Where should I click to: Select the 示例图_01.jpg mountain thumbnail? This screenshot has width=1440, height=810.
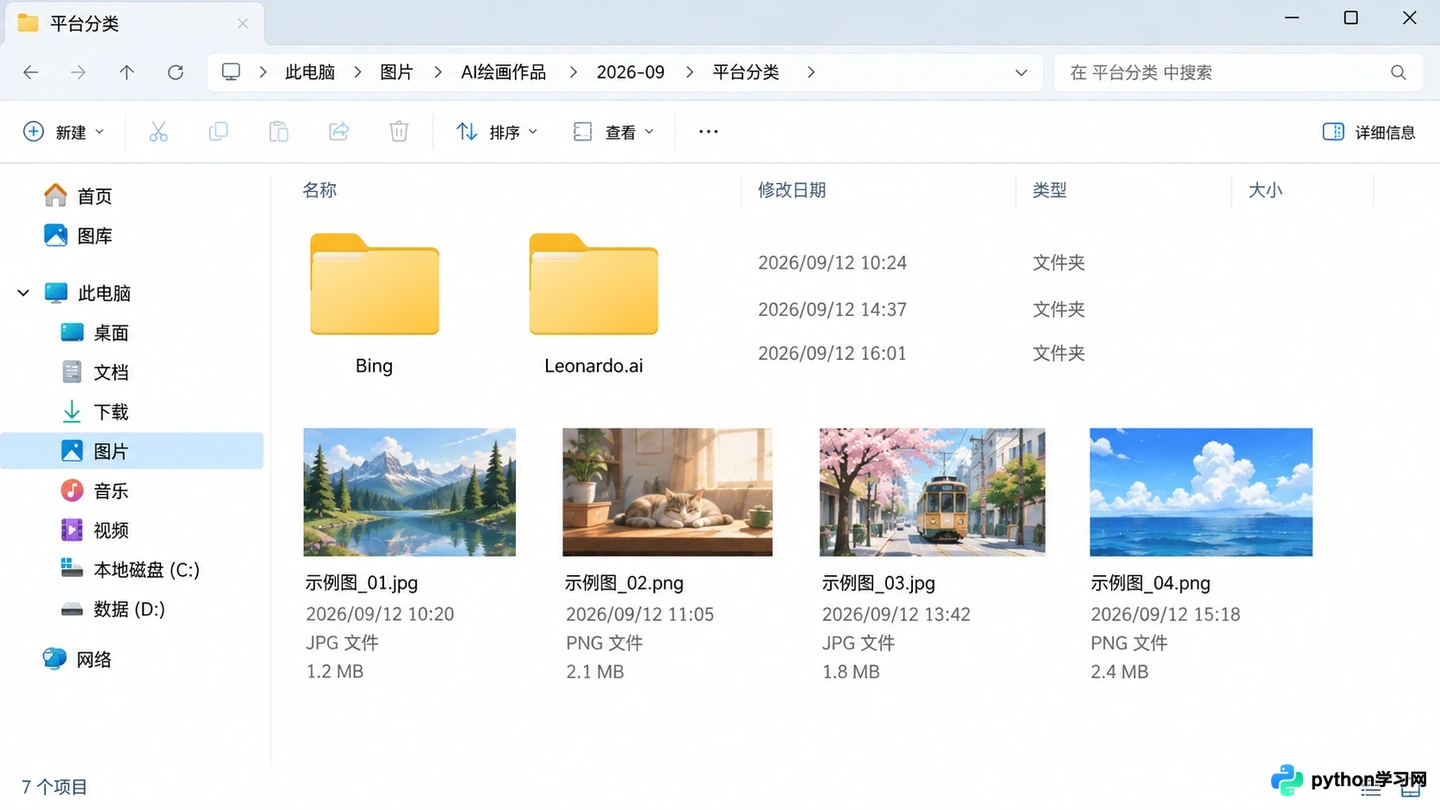410,492
